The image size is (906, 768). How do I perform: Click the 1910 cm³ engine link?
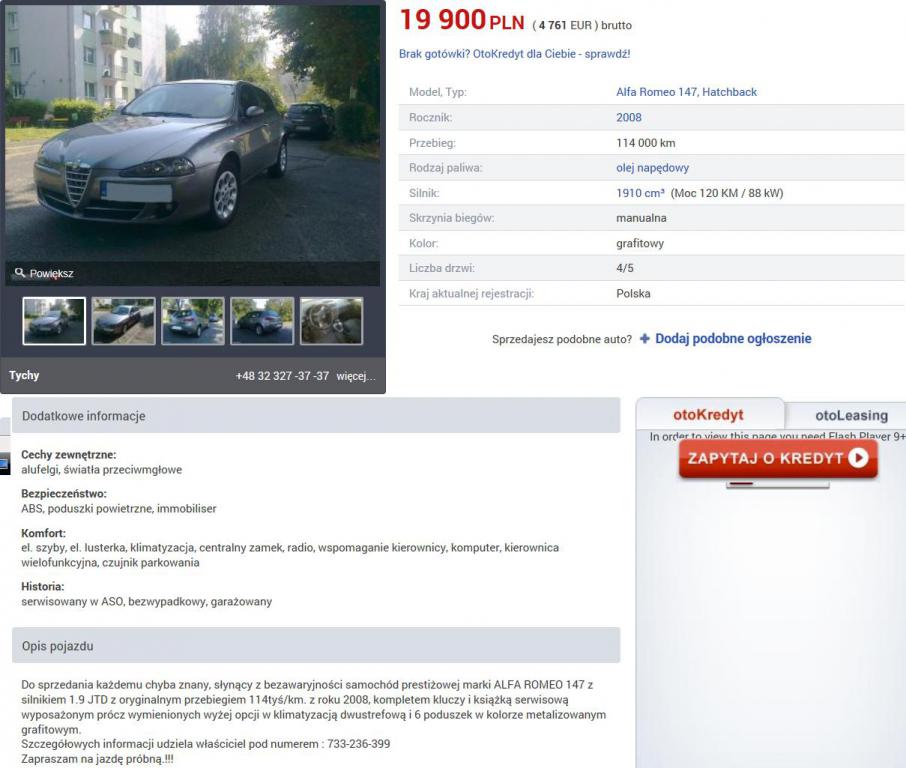tap(640, 193)
